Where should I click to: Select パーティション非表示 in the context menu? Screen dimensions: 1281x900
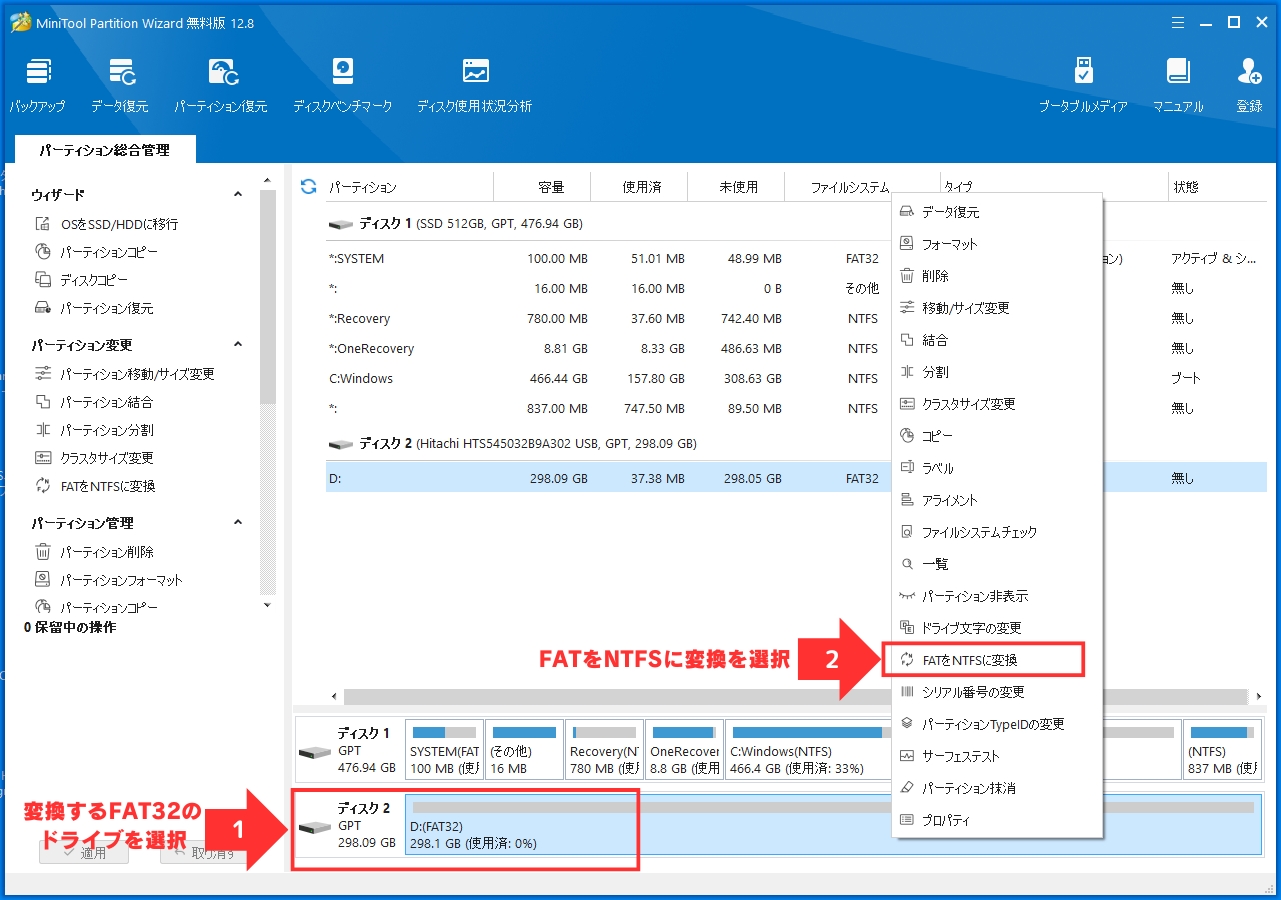997,596
